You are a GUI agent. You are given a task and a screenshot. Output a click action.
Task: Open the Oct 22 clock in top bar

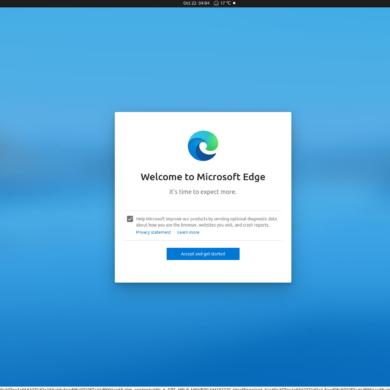click(196, 3)
